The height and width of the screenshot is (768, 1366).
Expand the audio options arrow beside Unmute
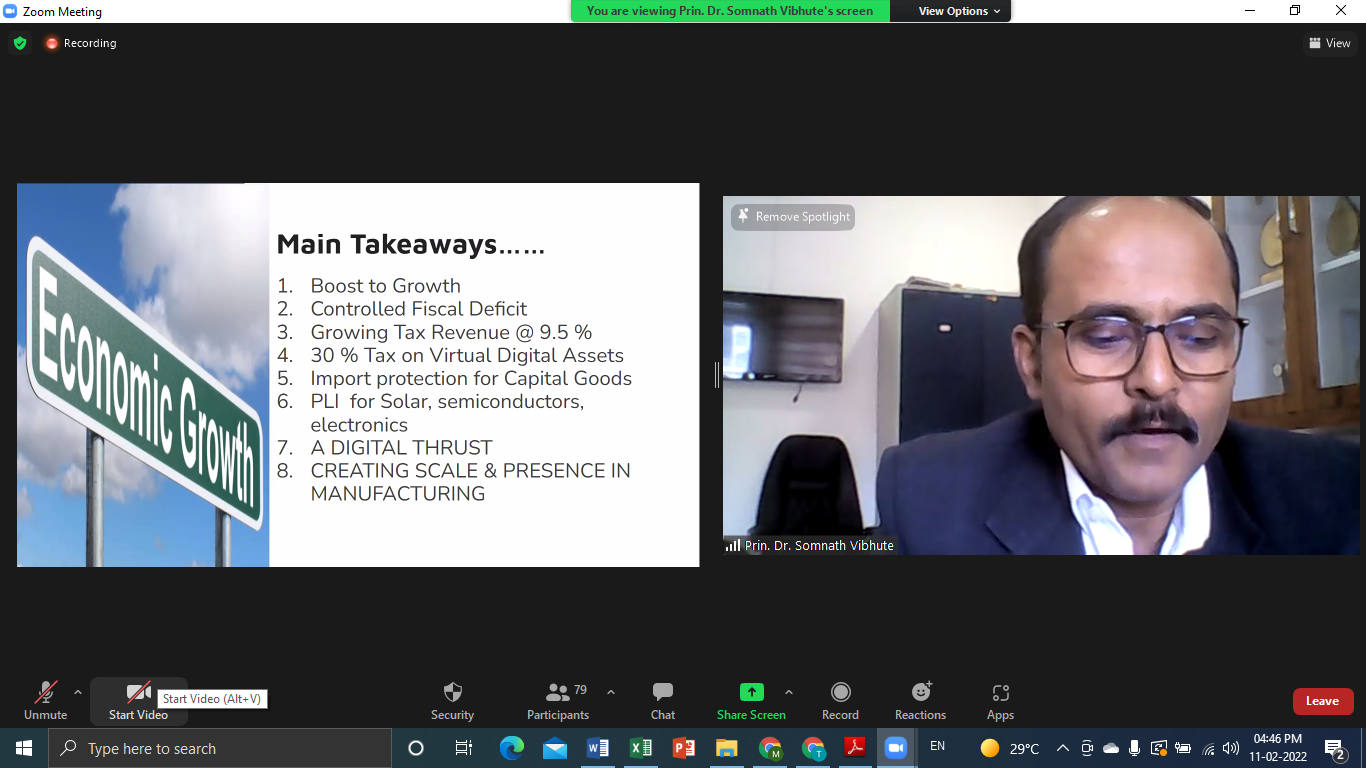point(78,692)
